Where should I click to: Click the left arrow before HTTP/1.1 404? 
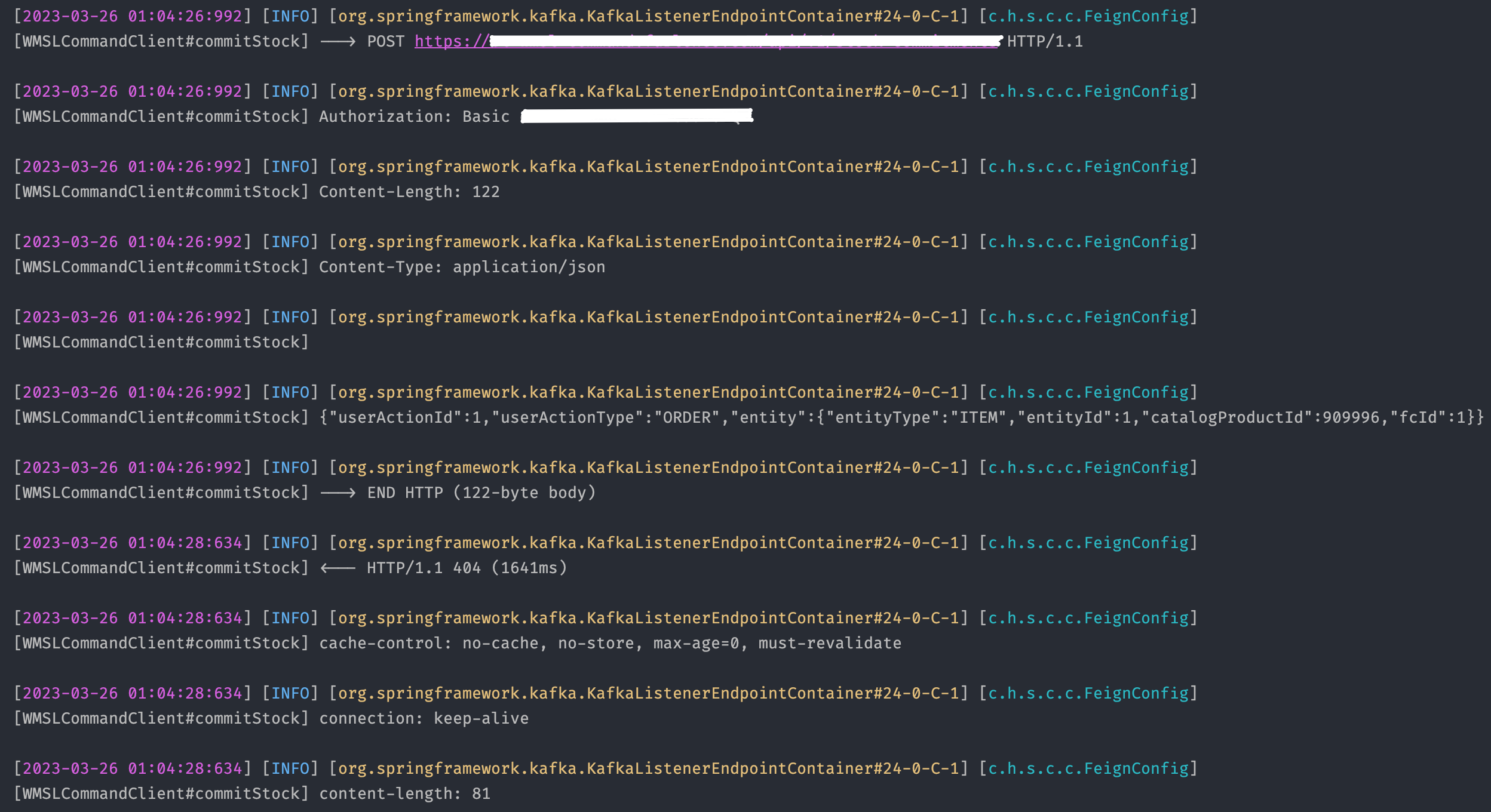tap(338, 568)
